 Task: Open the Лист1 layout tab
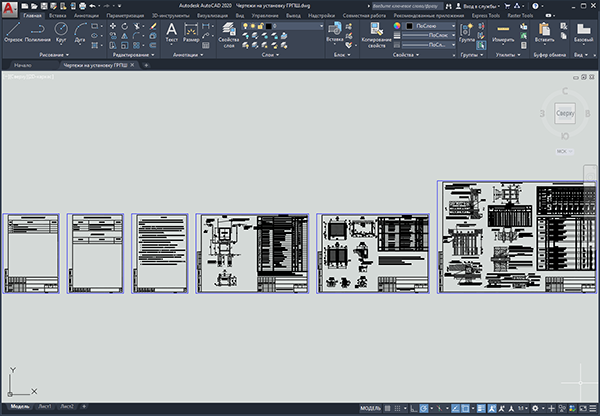pos(45,406)
